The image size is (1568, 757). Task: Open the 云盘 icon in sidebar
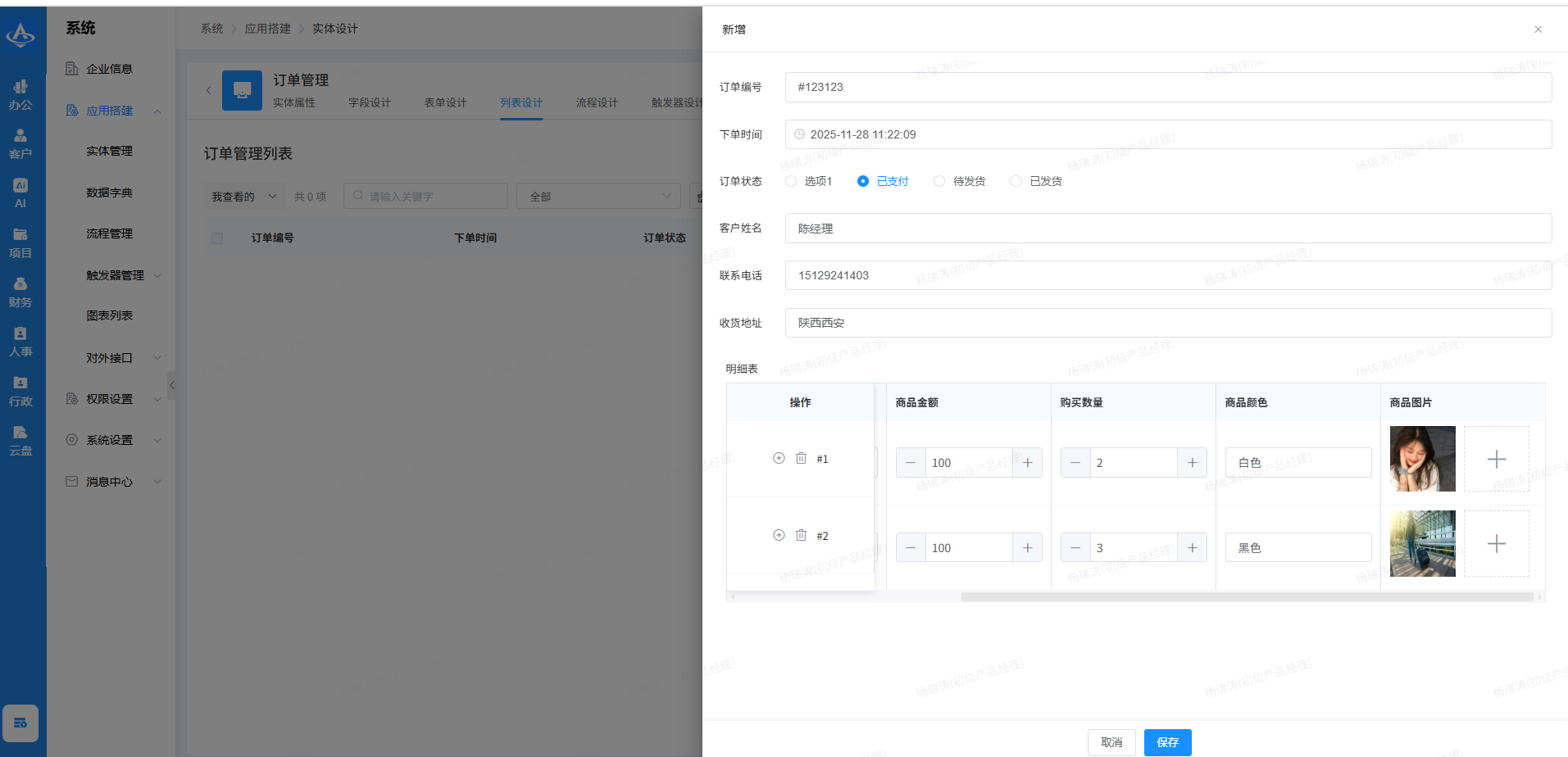tap(20, 440)
